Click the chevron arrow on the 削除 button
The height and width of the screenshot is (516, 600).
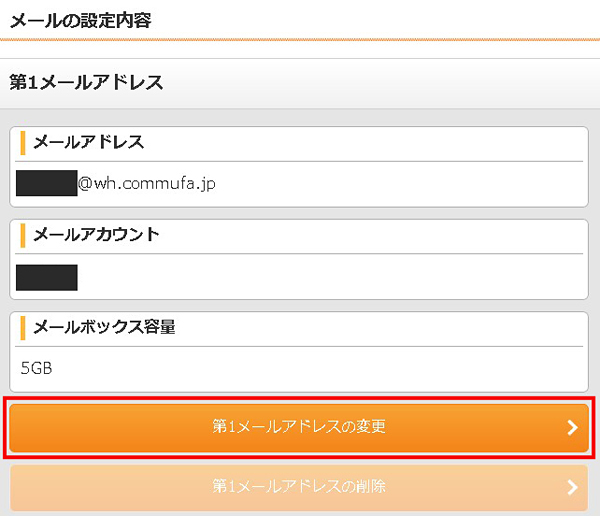point(572,488)
